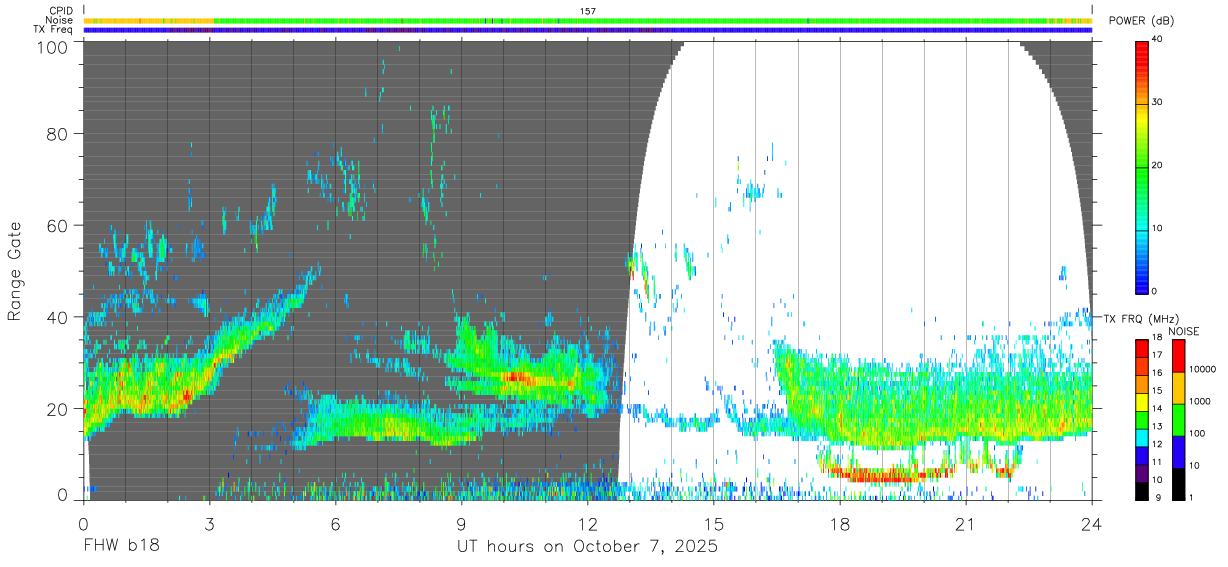Click the 100 label on the Range Gate axis

click(54, 47)
